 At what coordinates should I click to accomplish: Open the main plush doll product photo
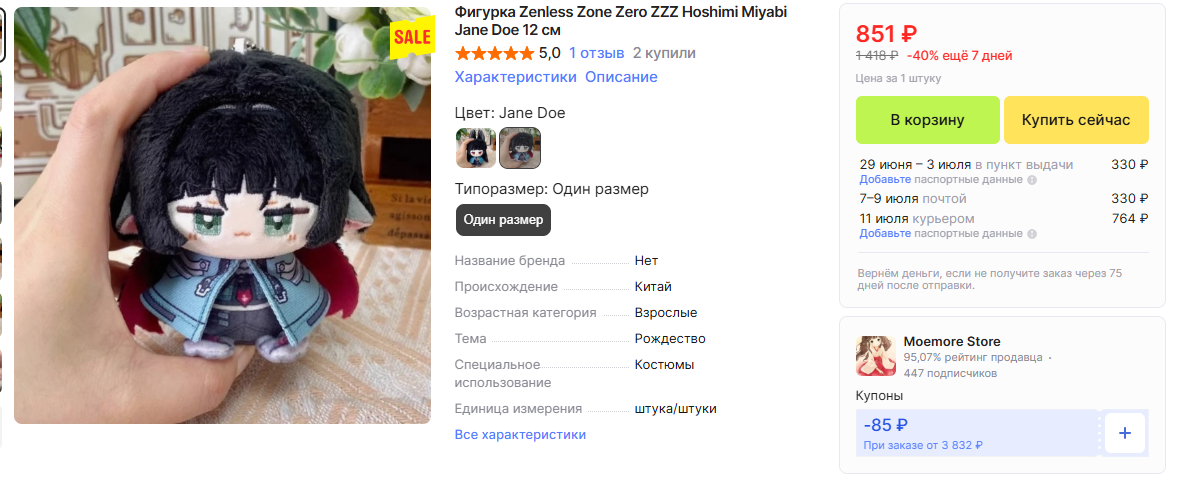[222, 216]
